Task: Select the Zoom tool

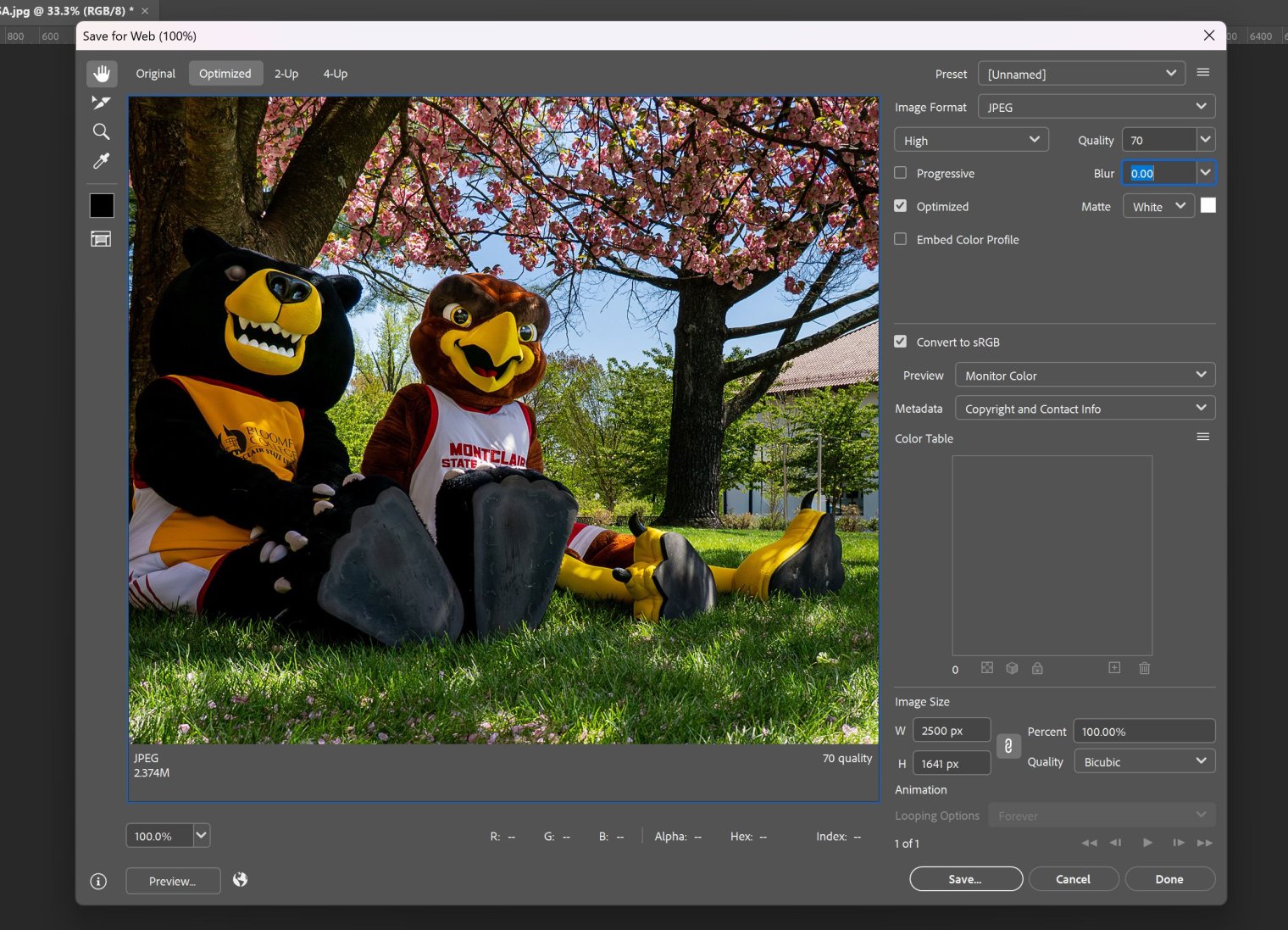Action: pyautogui.click(x=101, y=131)
